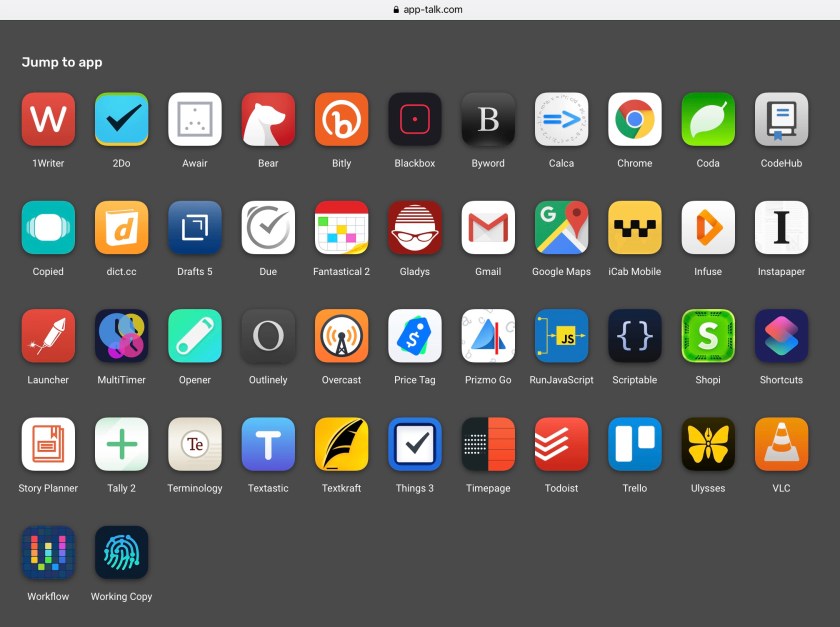Select the Textastic app icon
This screenshot has width=840, height=627.
(268, 444)
